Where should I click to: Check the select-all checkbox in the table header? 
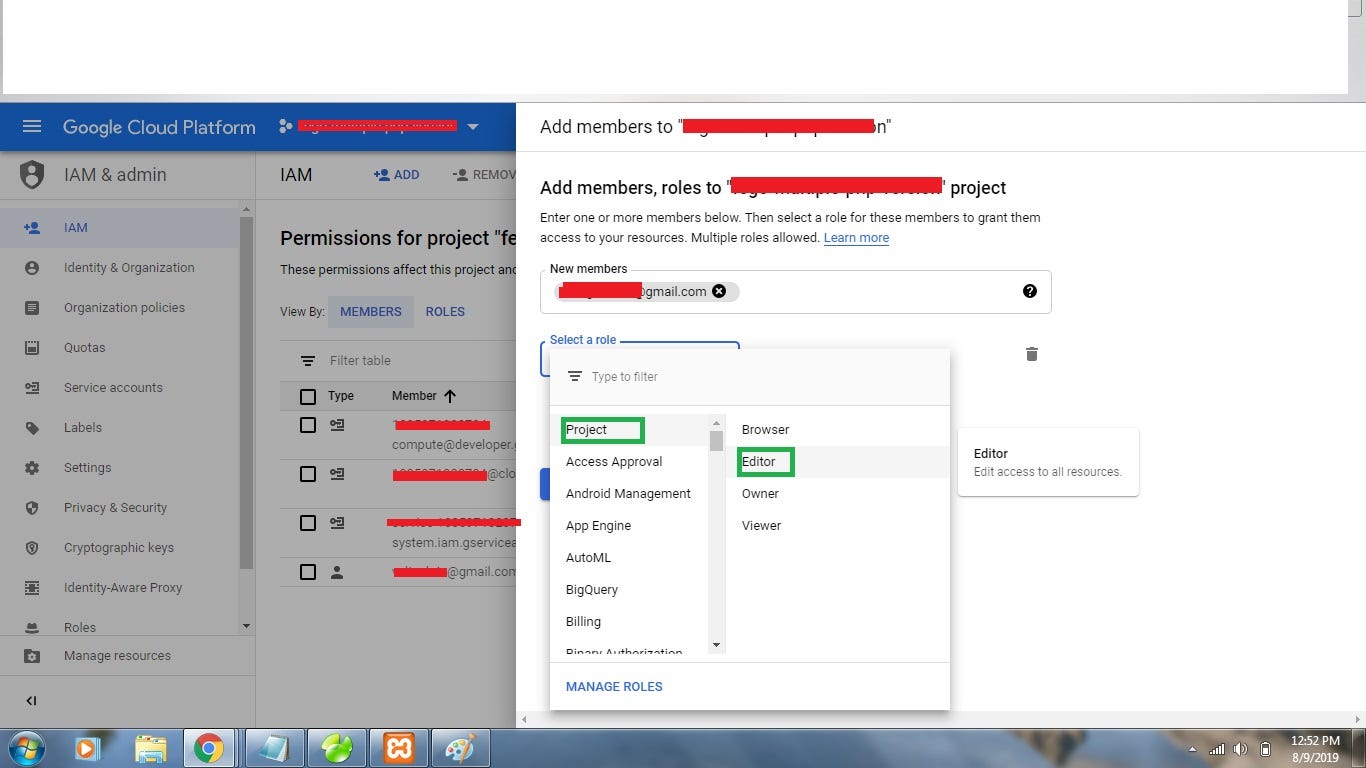click(x=308, y=395)
